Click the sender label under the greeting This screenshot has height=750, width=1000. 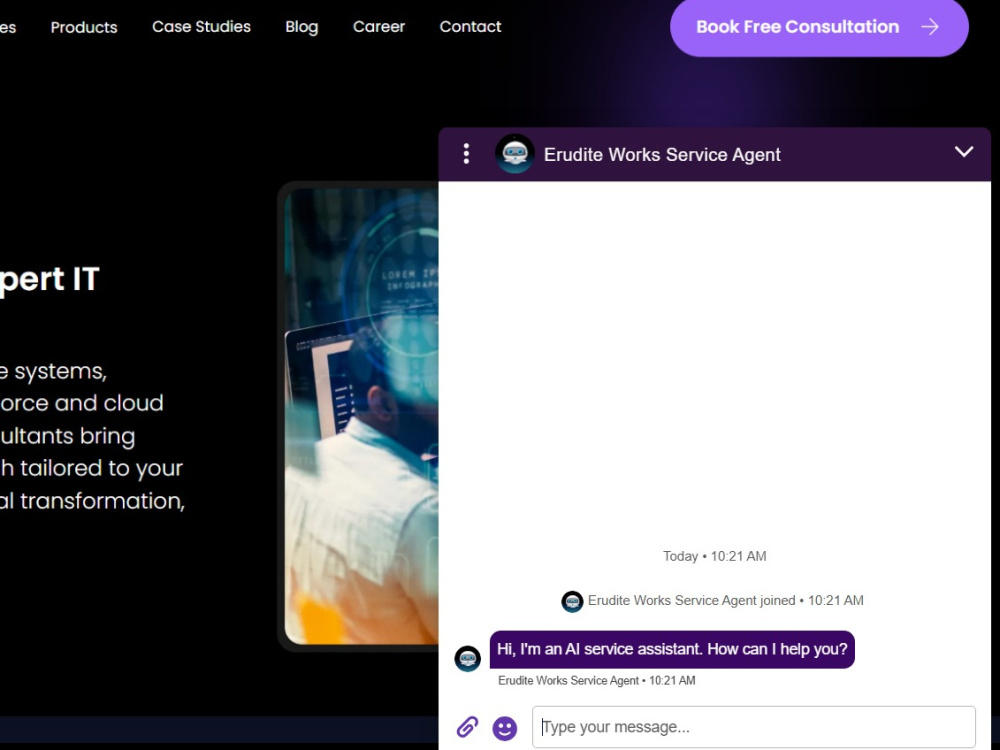tap(596, 680)
